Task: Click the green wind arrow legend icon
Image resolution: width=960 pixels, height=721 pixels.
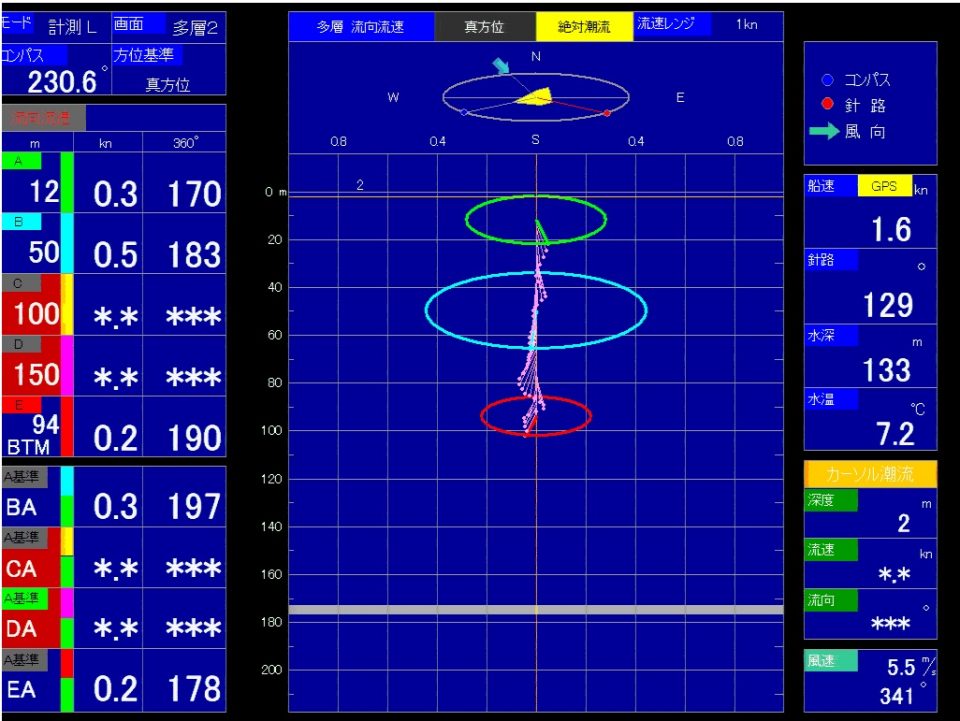Action: pos(824,132)
